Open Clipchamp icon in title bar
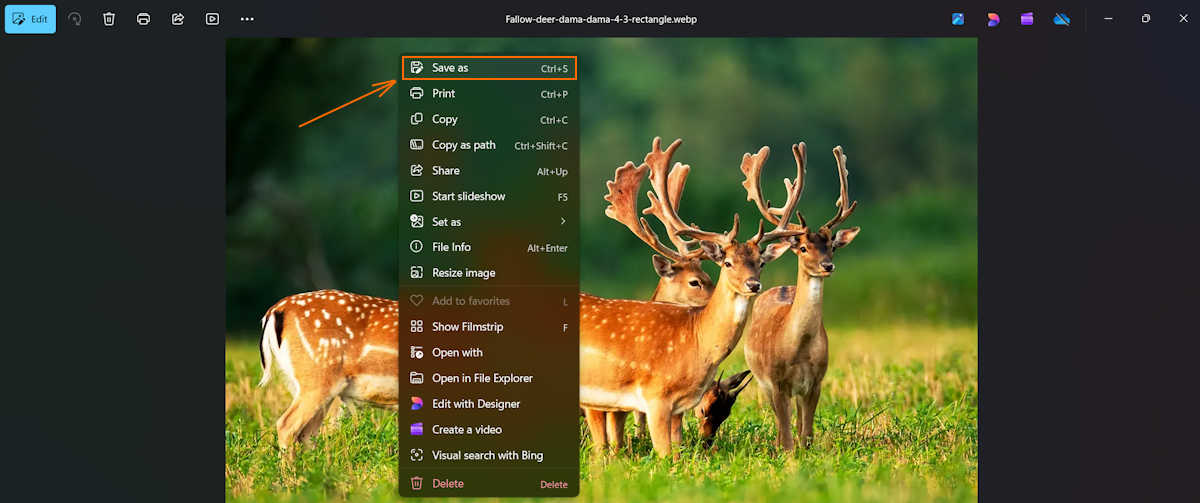This screenshot has height=503, width=1200. [x=1027, y=19]
